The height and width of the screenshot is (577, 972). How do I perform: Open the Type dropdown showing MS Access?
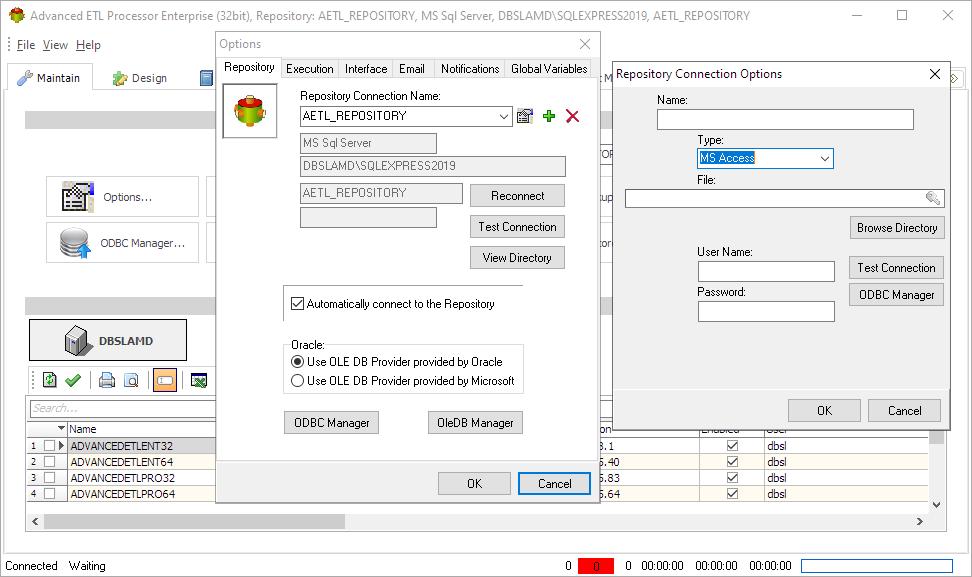click(x=824, y=158)
